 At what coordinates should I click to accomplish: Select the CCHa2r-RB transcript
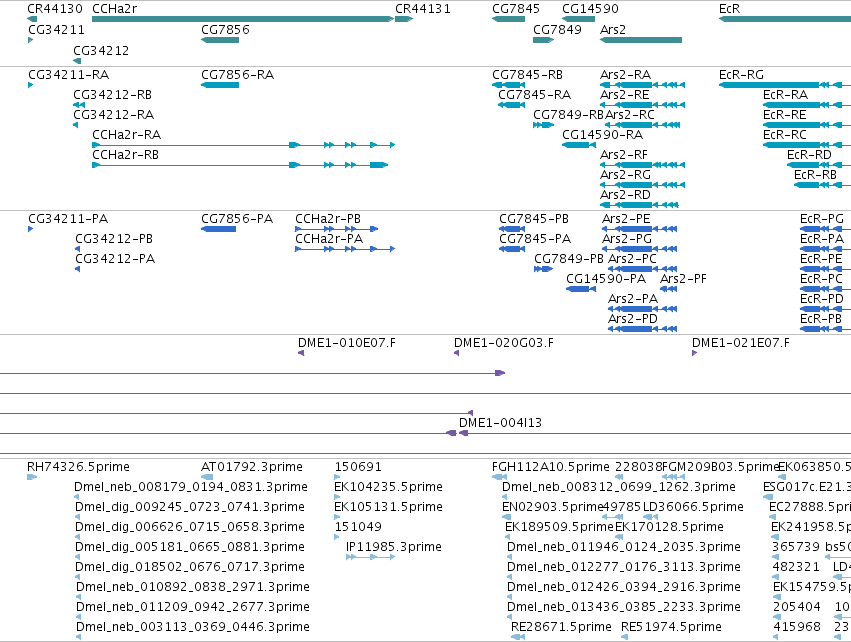[240, 165]
